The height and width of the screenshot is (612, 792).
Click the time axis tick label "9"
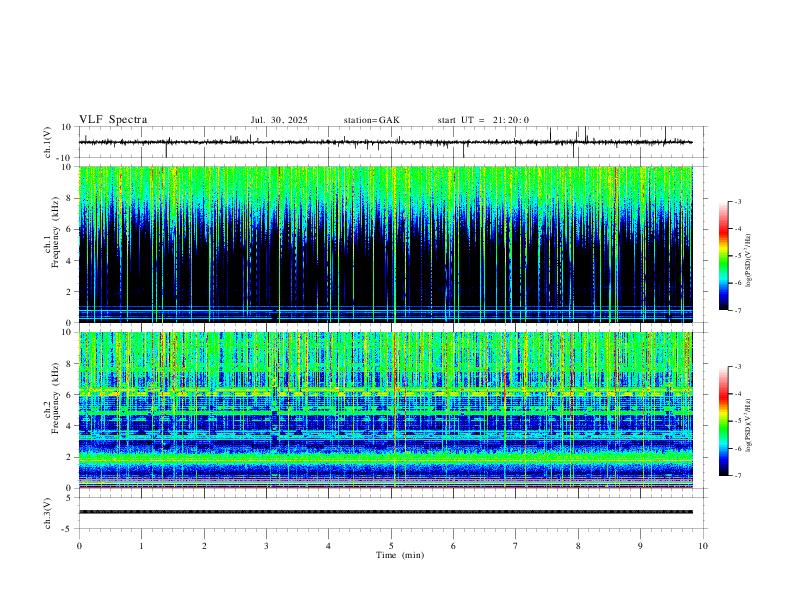[x=640, y=546]
